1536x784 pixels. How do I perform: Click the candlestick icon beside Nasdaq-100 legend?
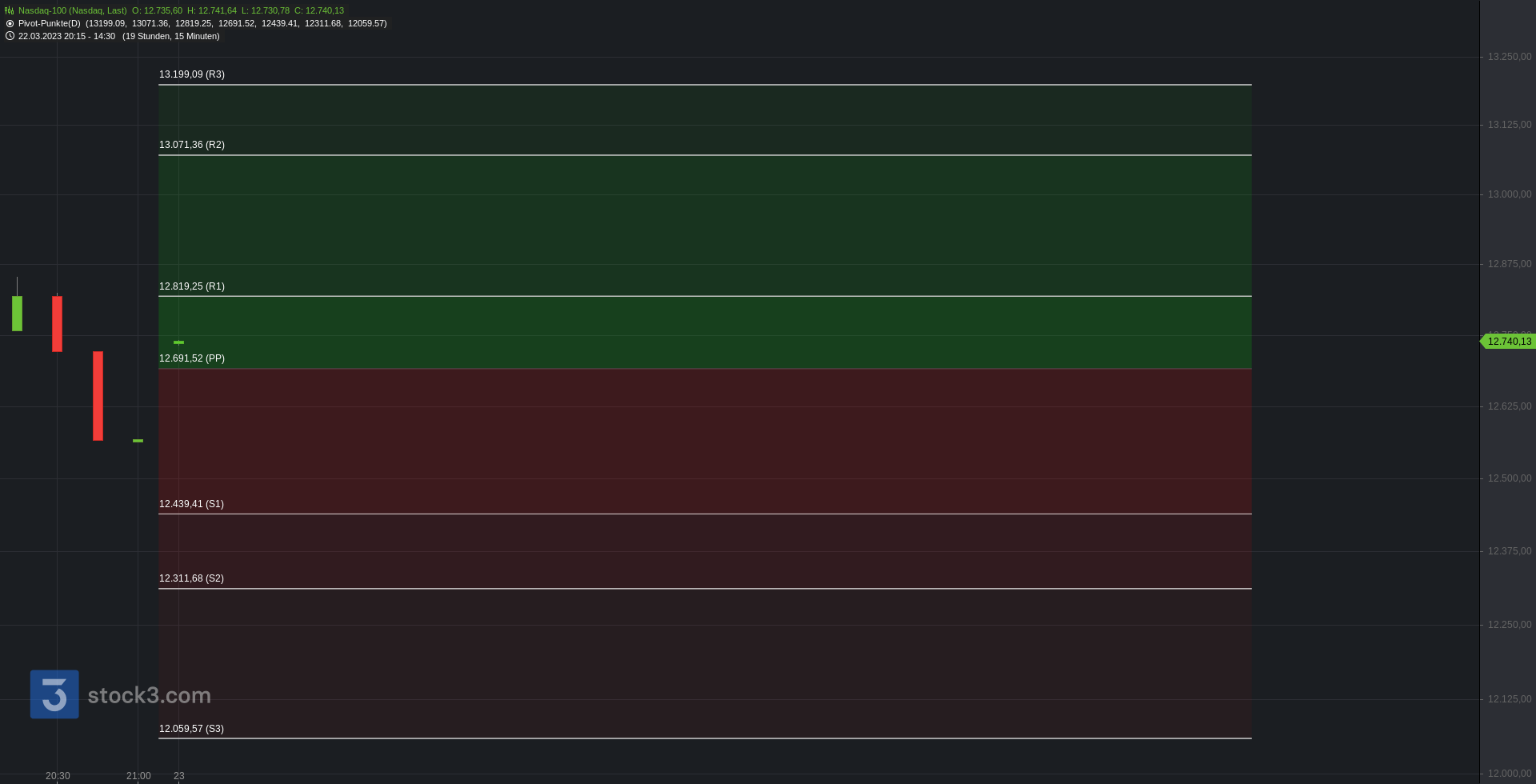pyautogui.click(x=9, y=10)
